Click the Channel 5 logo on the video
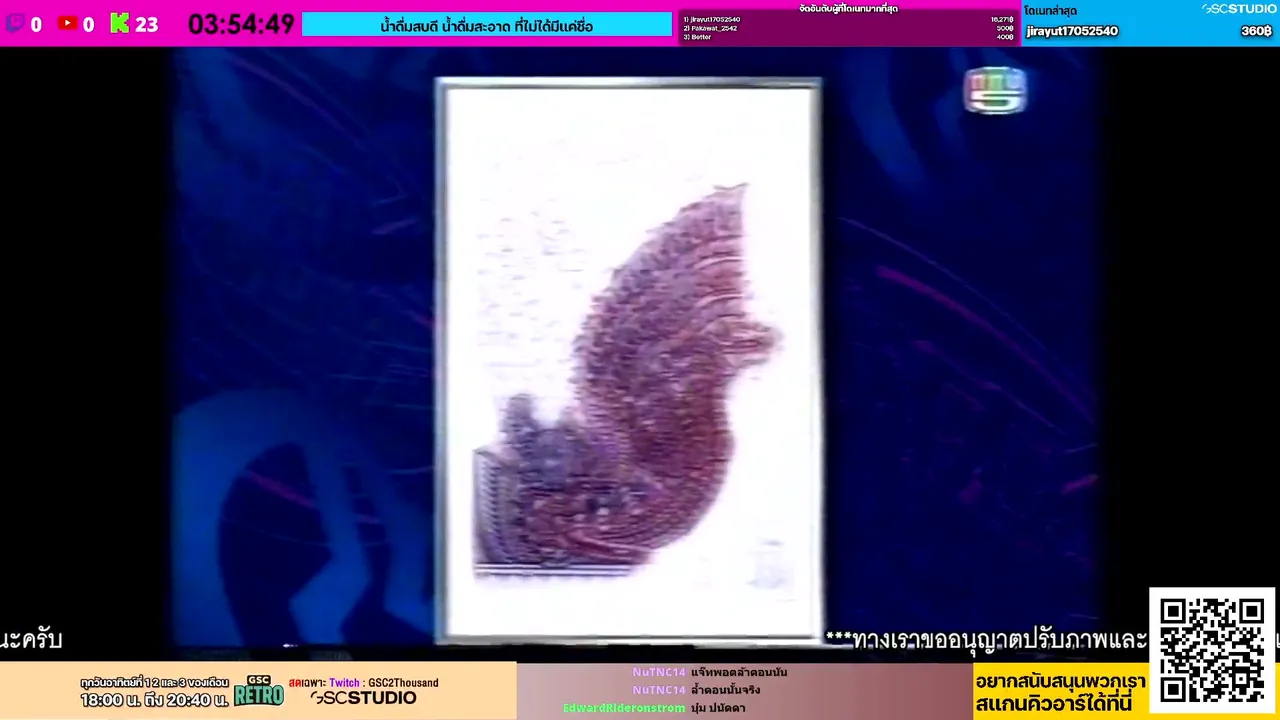 click(995, 90)
